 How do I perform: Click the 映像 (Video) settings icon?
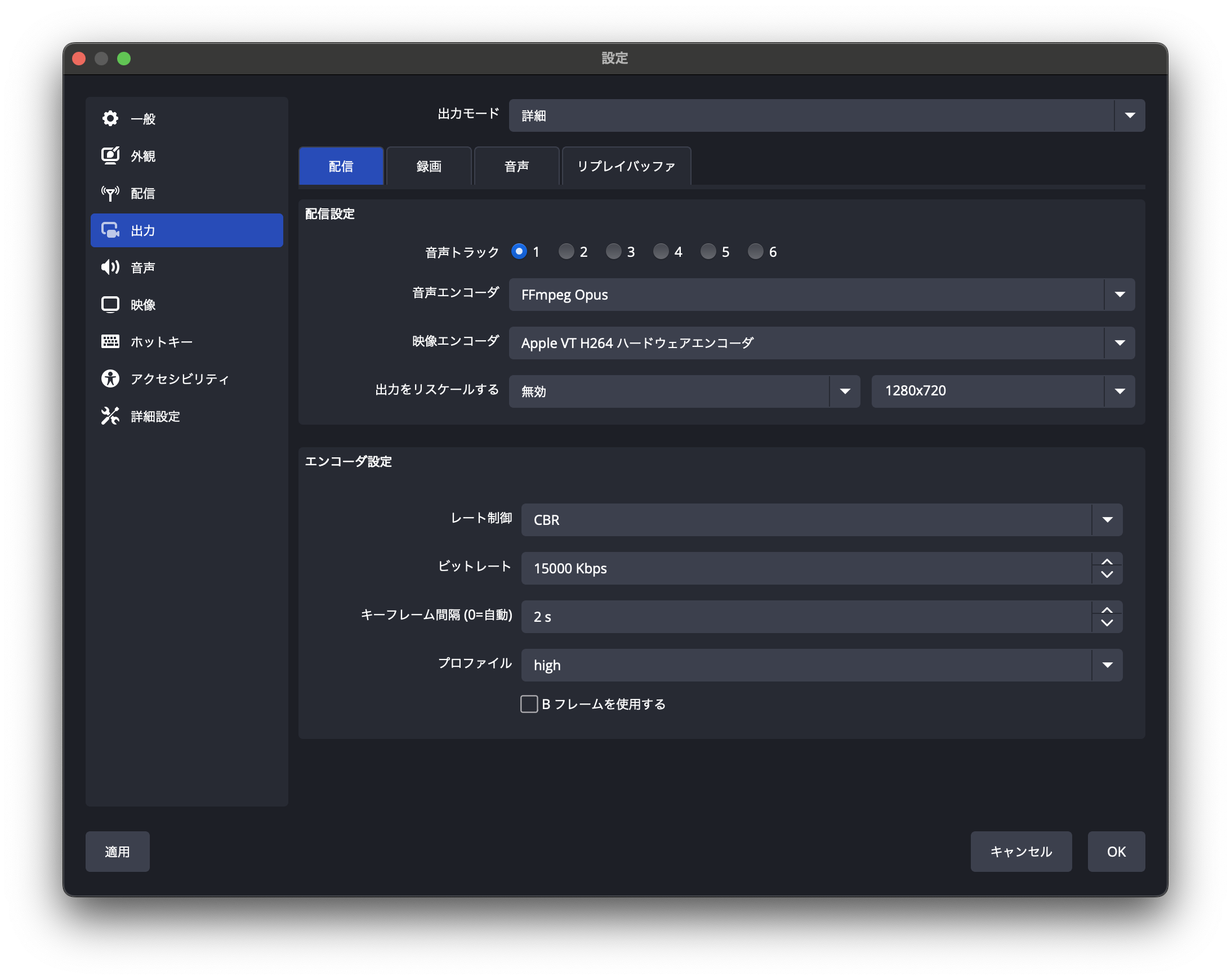pyautogui.click(x=109, y=304)
